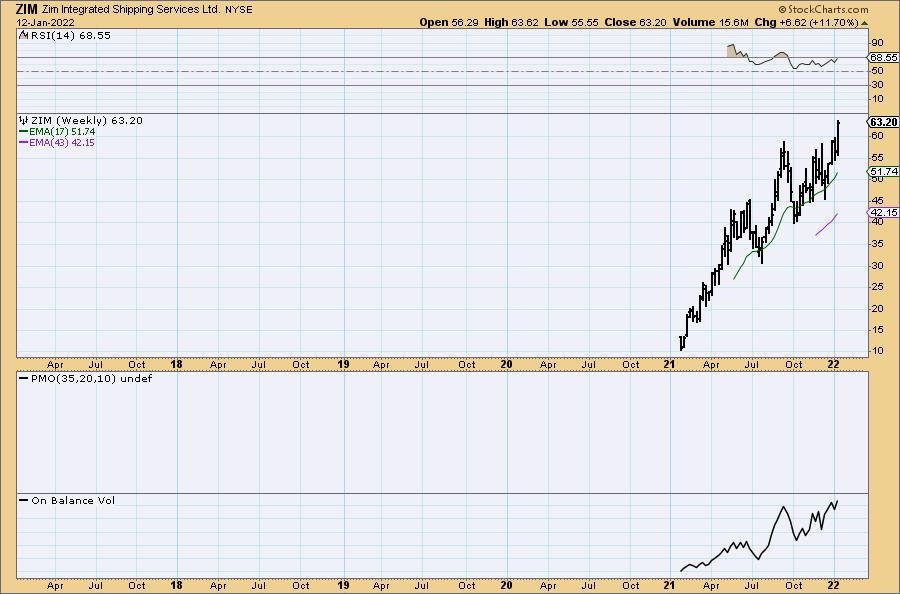Click year 19 on axis below price panel
Viewport: 900px width, 594px height.
pos(343,364)
